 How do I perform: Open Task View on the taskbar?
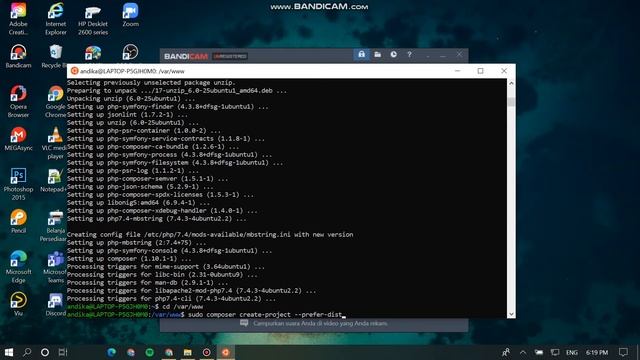[62, 352]
